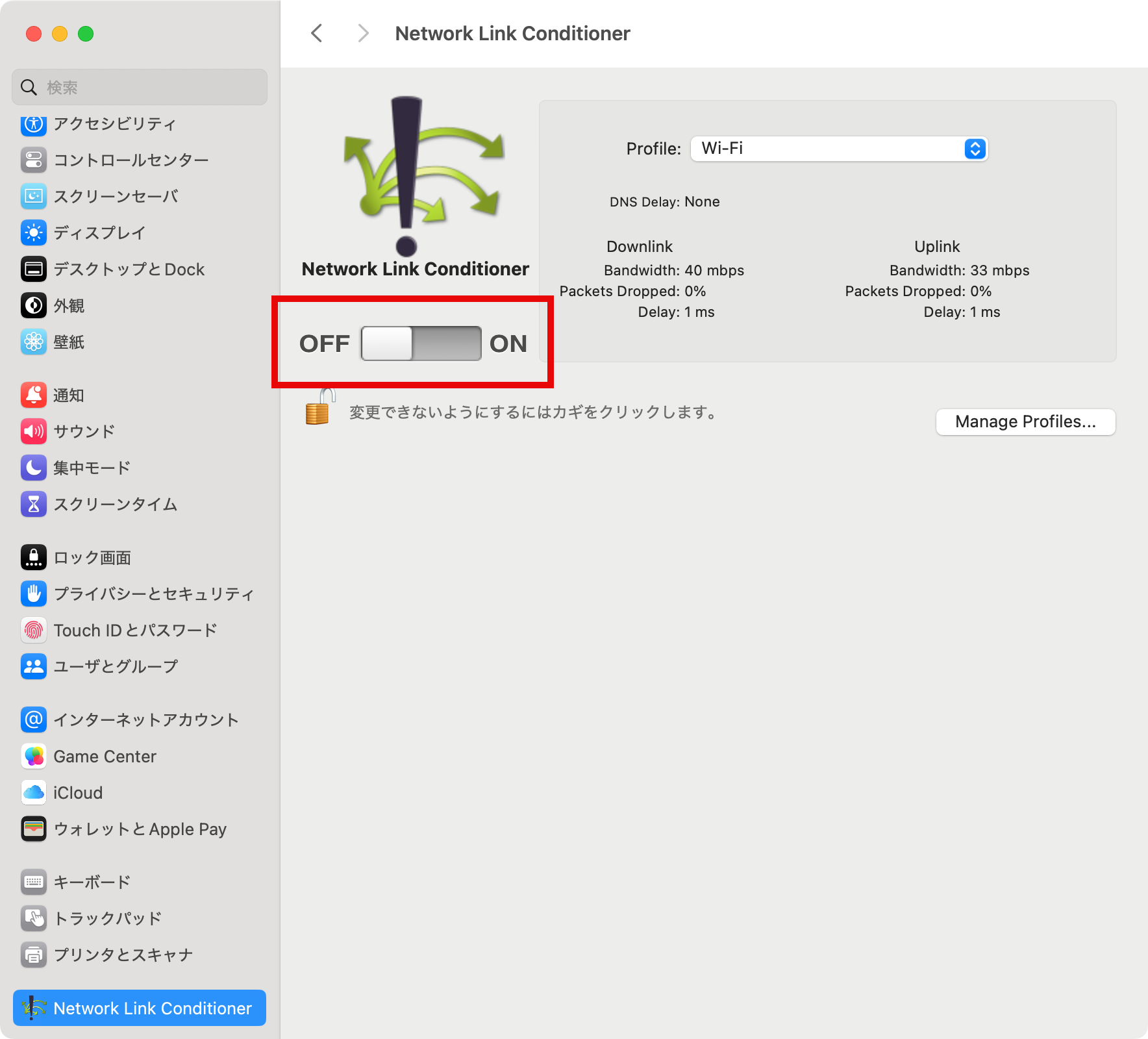Image resolution: width=1148 pixels, height=1039 pixels.
Task: Click the yellow minimize window button
Action: (60, 34)
